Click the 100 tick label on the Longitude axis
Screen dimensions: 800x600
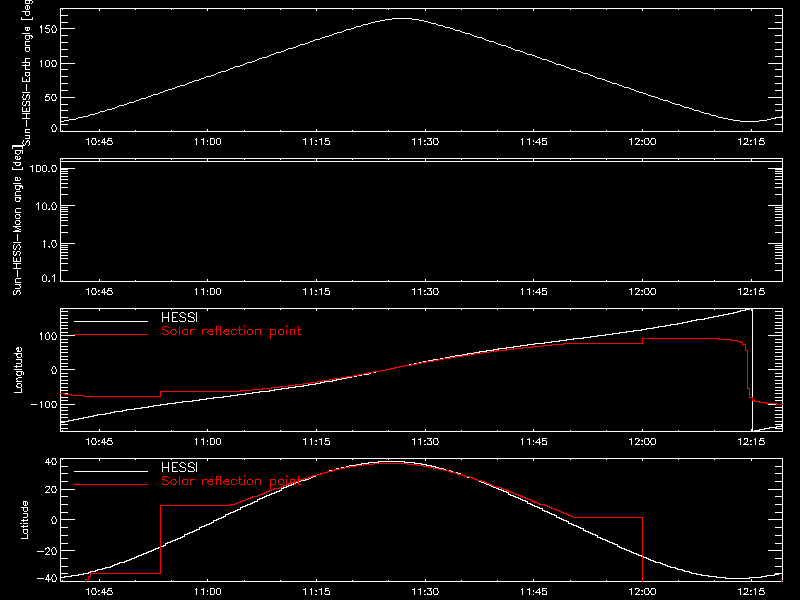(48, 336)
